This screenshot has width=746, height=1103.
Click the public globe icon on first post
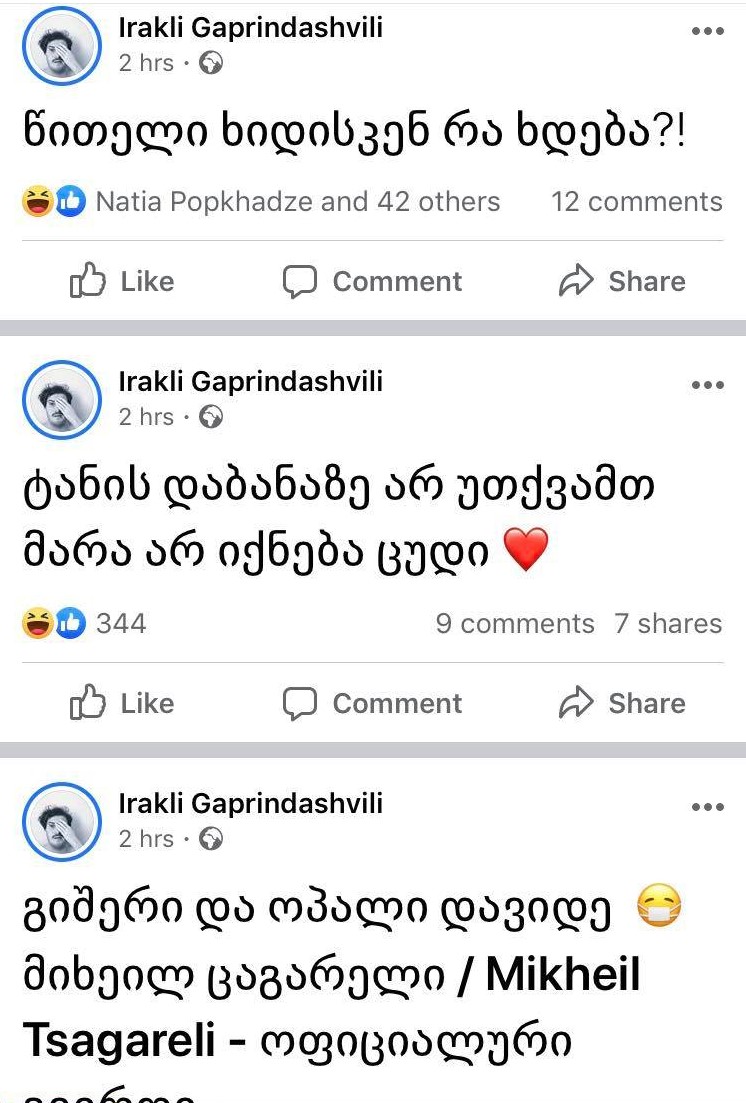coord(211,63)
